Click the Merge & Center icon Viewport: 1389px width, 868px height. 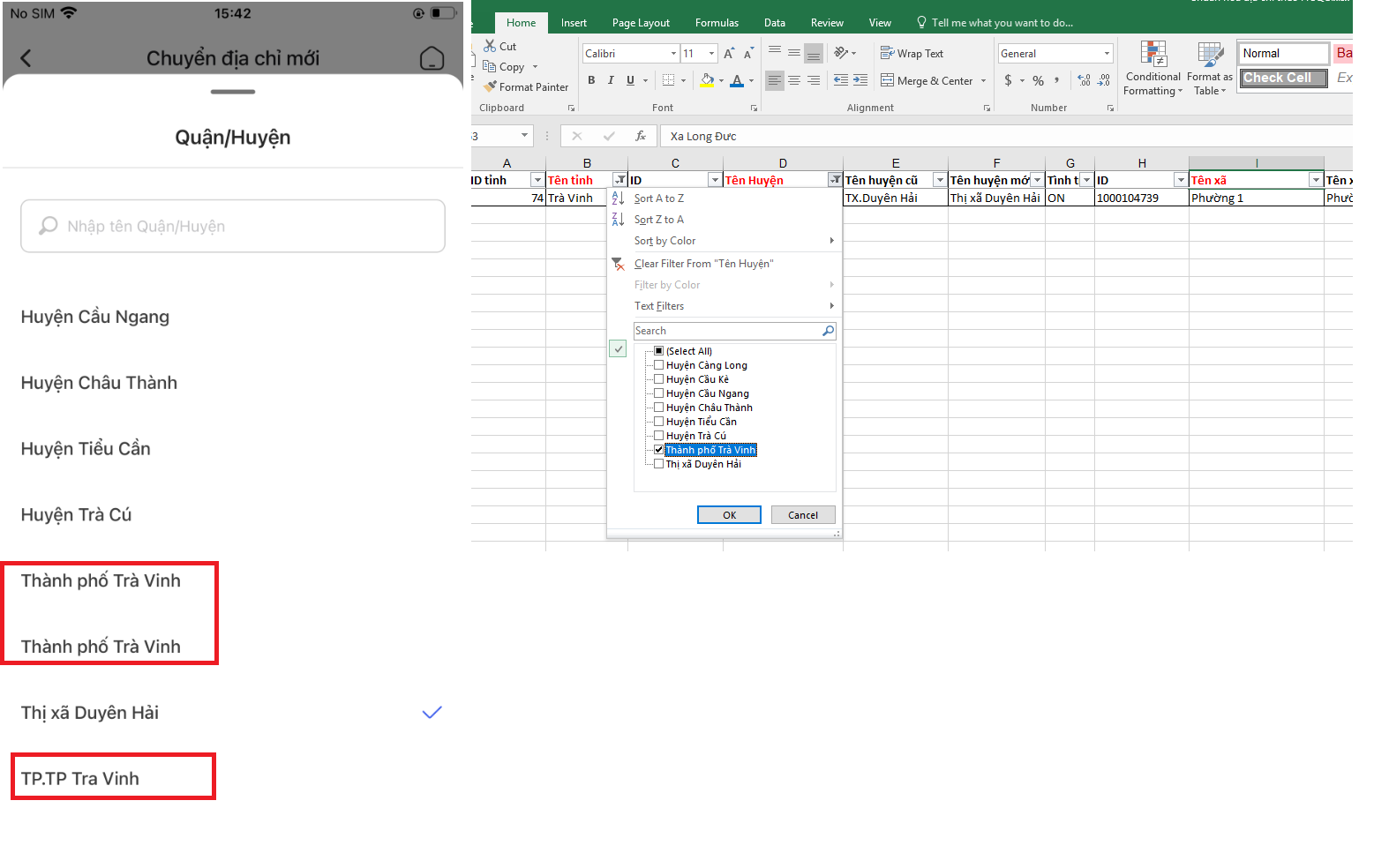[887, 80]
